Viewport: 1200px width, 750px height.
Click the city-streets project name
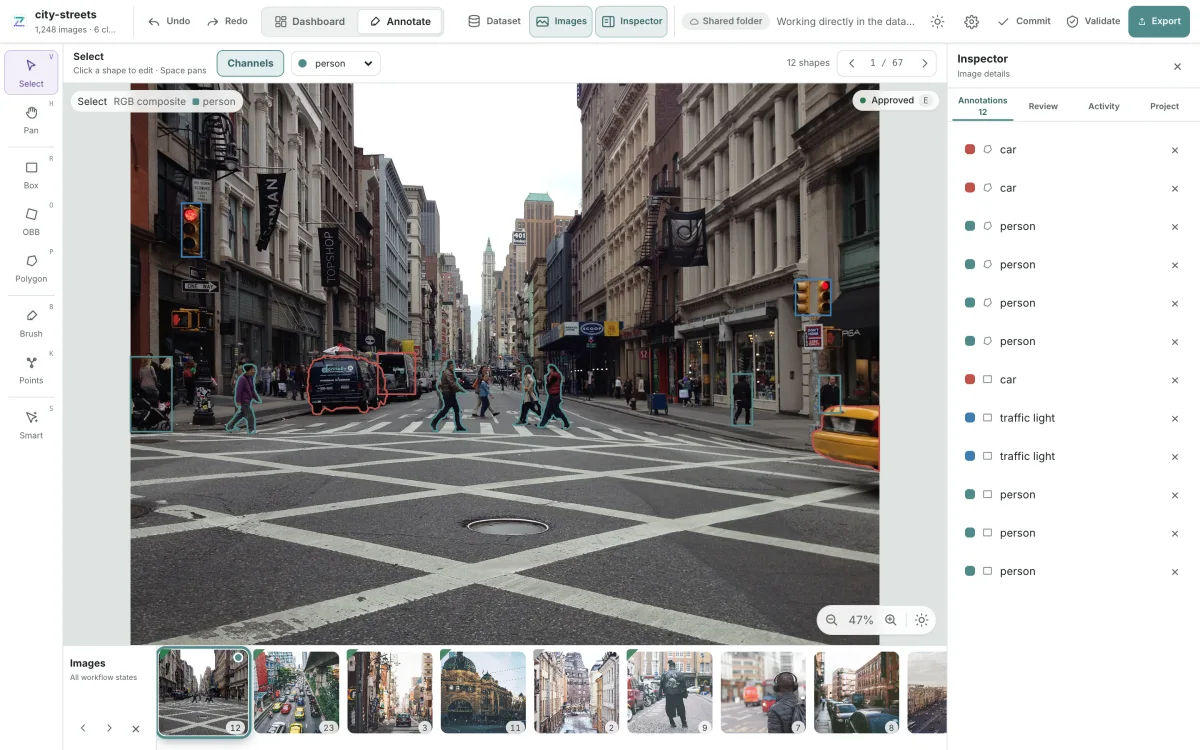tap(66, 15)
